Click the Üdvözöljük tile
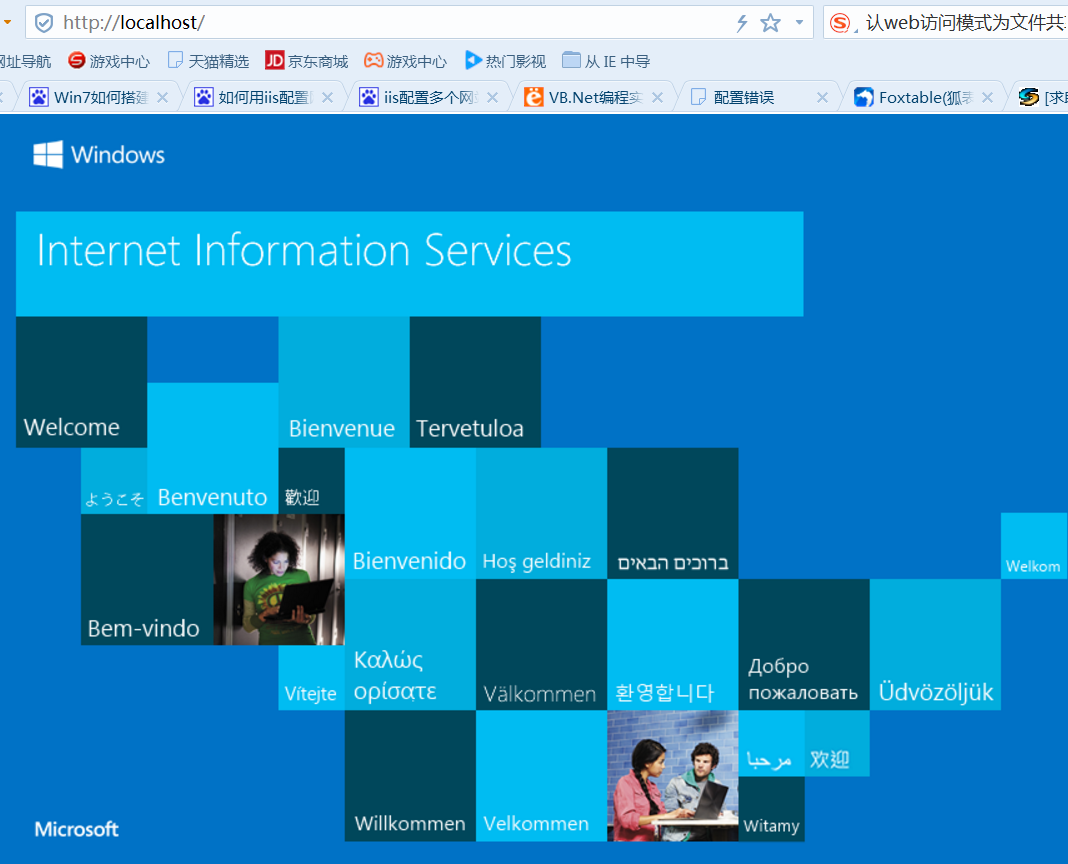This screenshot has width=1068, height=864. tap(935, 645)
